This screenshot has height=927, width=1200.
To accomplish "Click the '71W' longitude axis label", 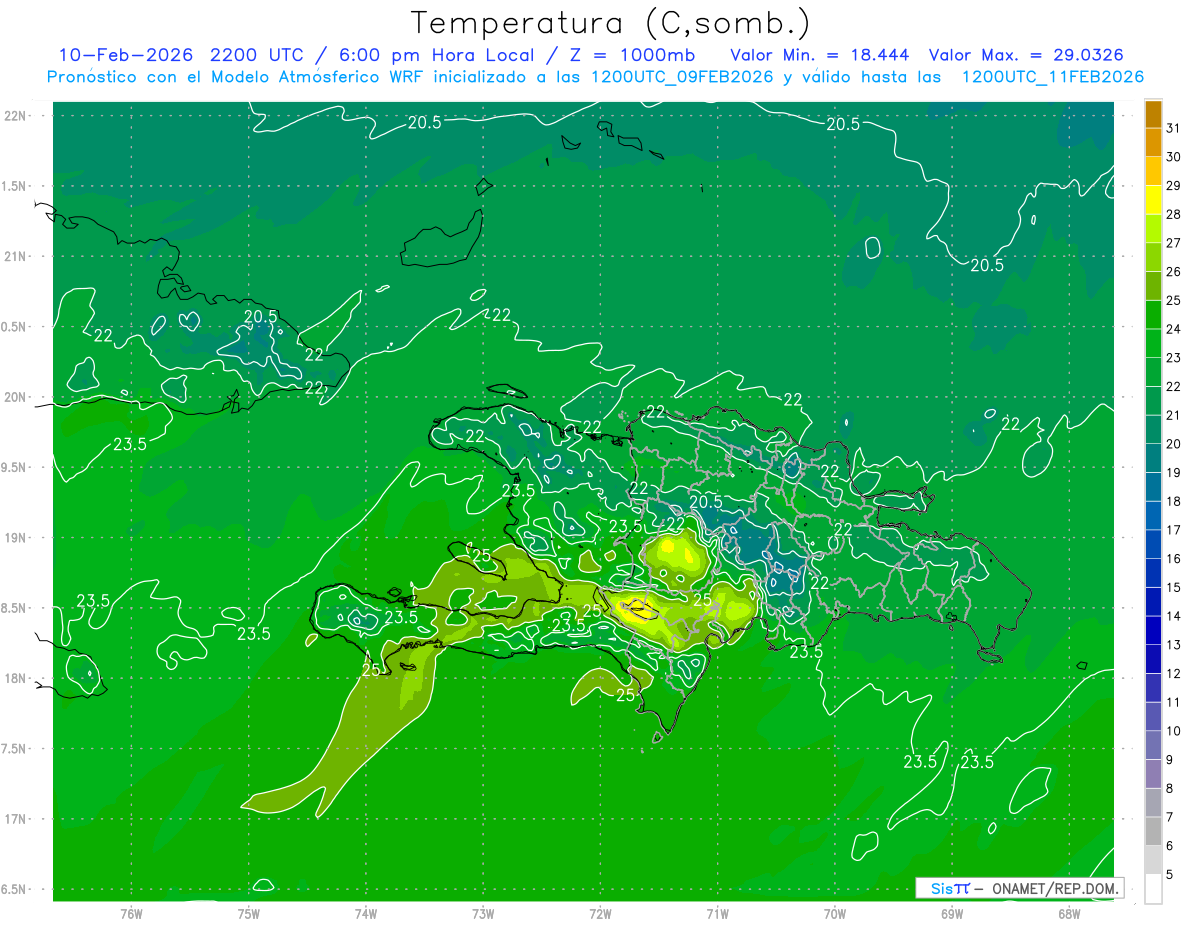I will (717, 913).
